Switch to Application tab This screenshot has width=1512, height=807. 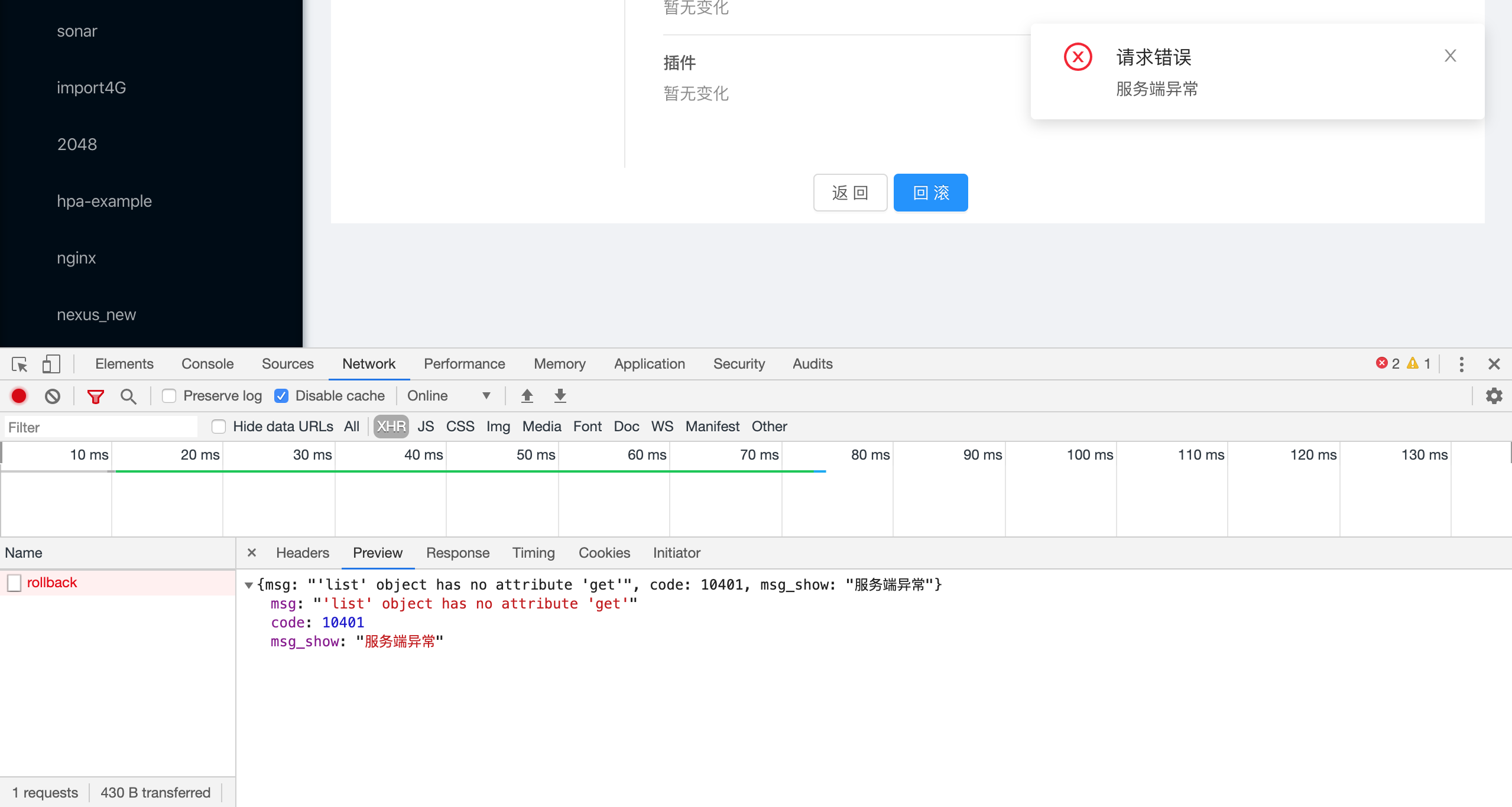pos(650,364)
